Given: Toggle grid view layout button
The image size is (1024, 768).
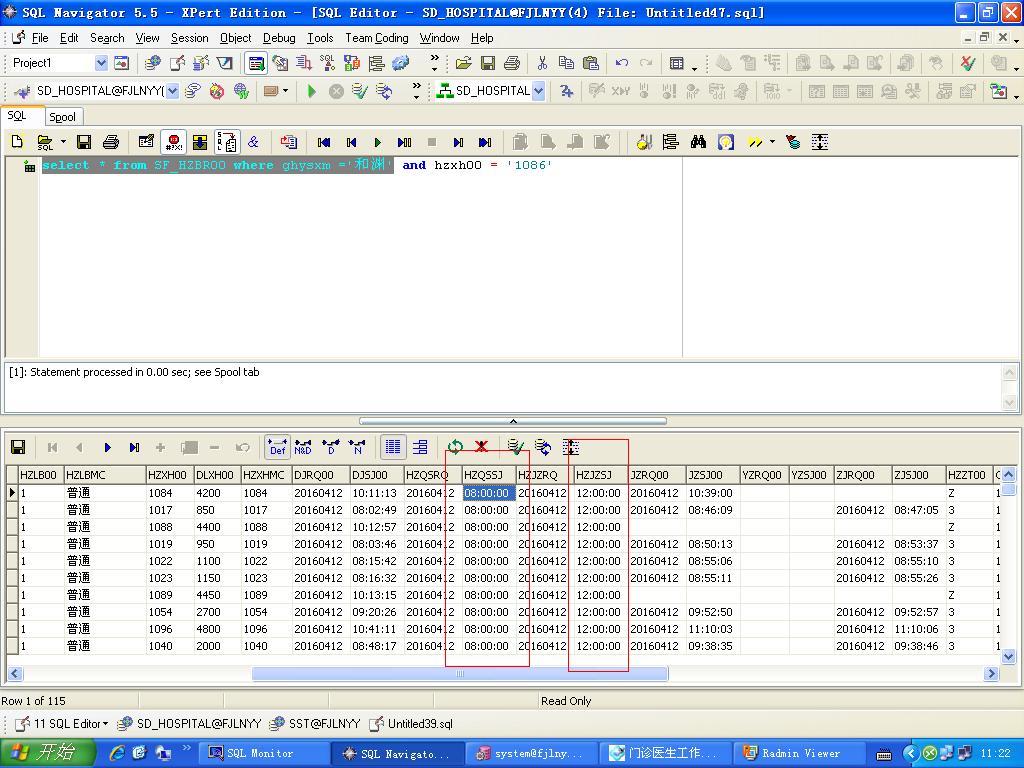Looking at the screenshot, I should point(393,447).
